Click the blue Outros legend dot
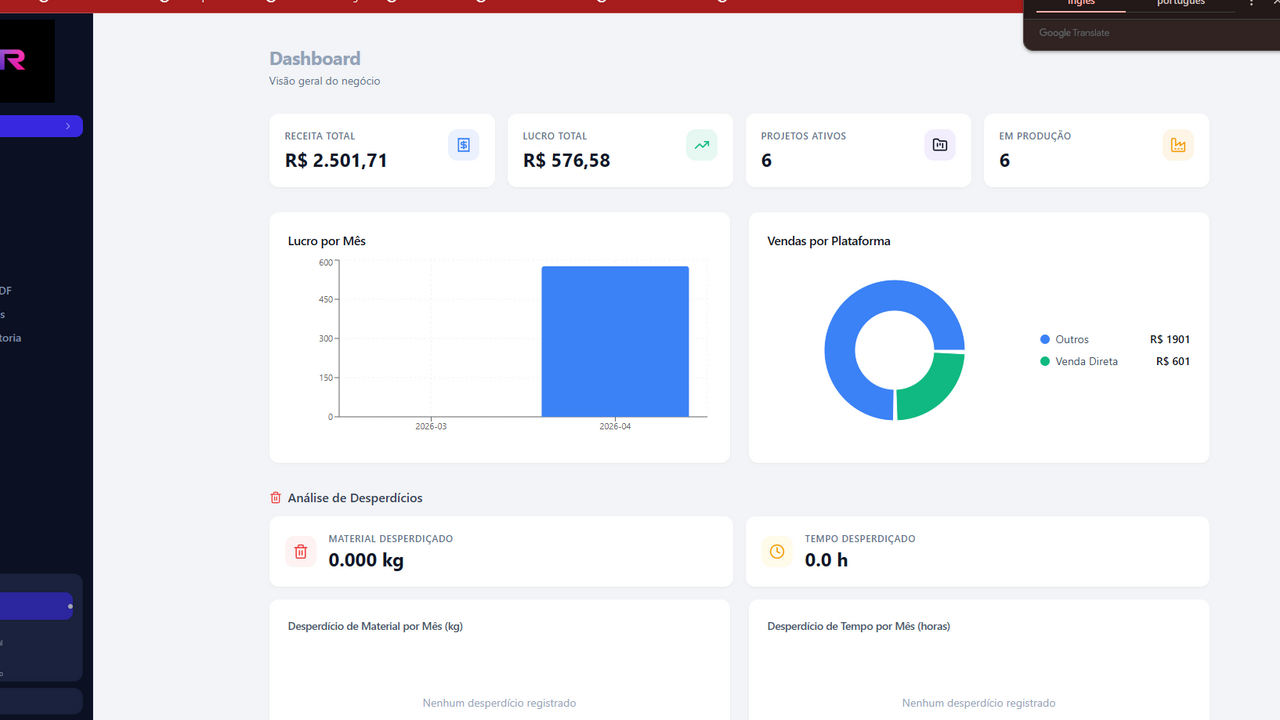 point(1045,340)
